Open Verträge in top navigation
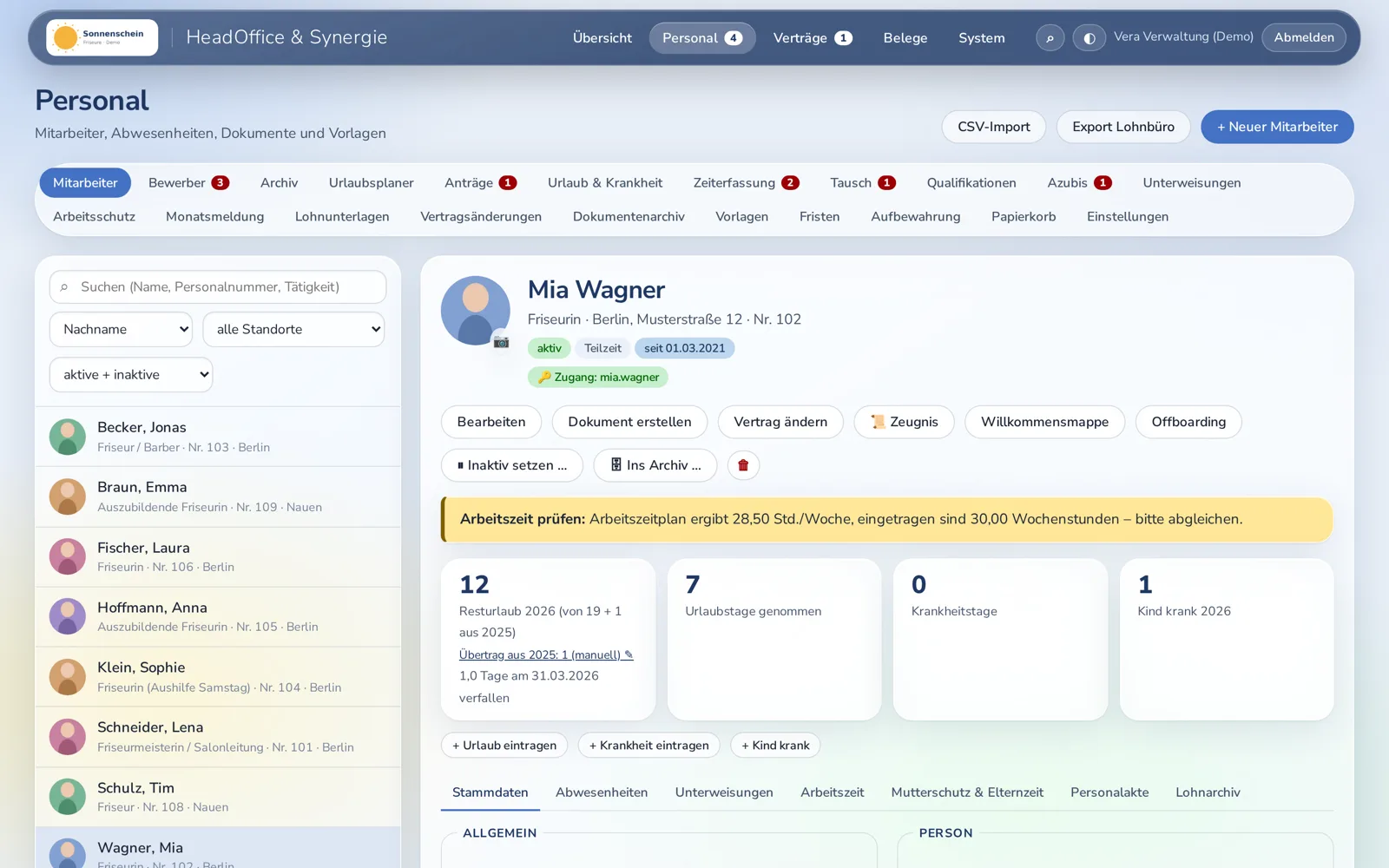The height and width of the screenshot is (868, 1389). point(813,38)
